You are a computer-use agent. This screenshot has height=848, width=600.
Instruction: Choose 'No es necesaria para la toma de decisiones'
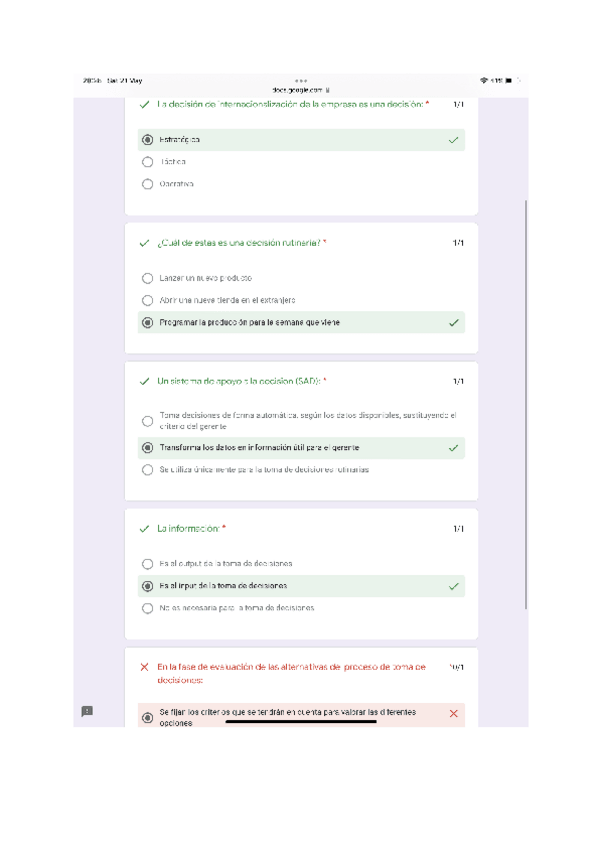pyautogui.click(x=148, y=608)
